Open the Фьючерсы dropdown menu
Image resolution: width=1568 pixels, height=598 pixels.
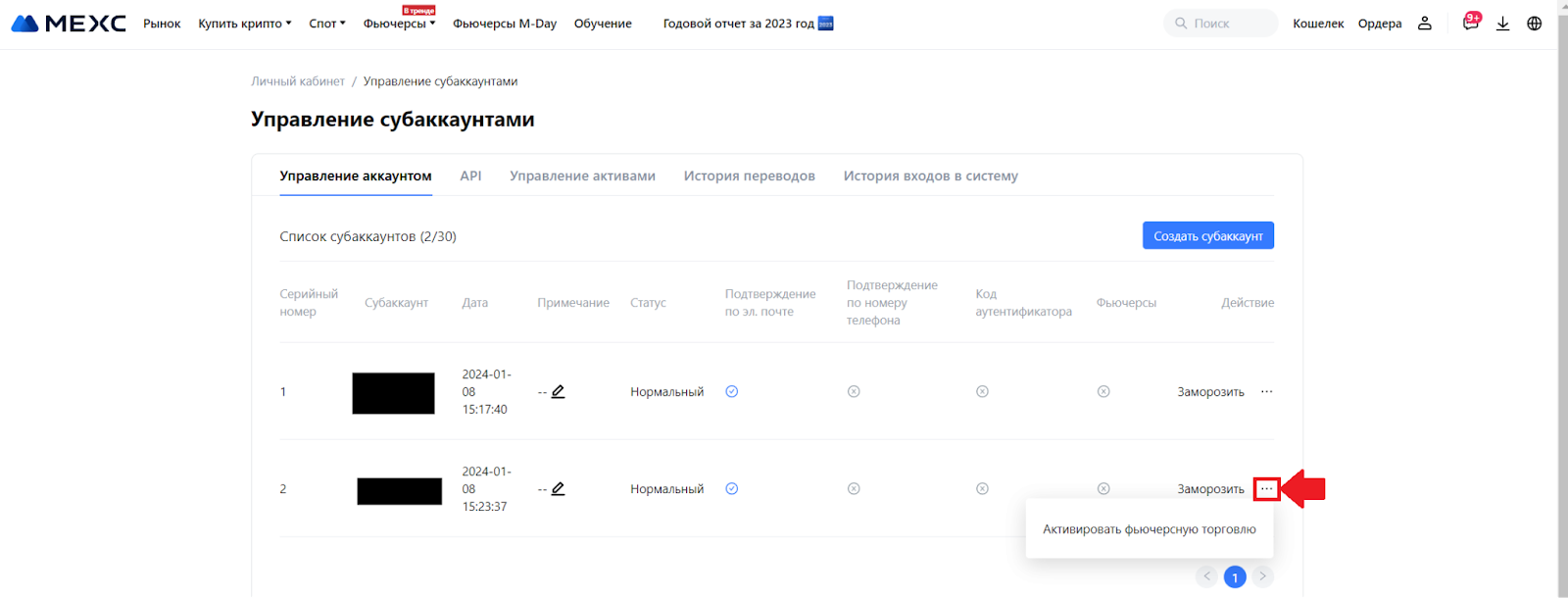(x=399, y=24)
